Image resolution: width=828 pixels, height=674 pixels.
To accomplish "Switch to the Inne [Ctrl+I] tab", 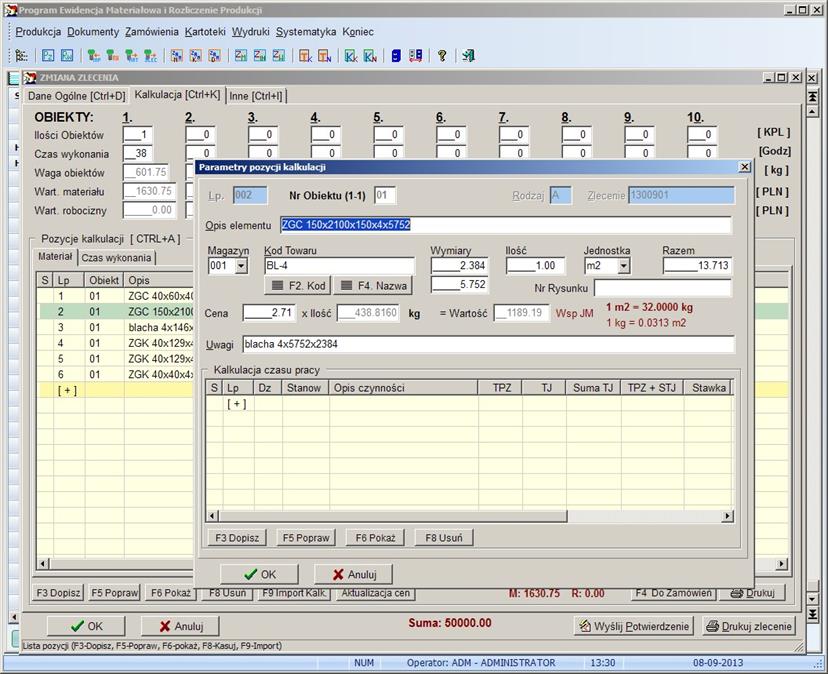I will click(256, 96).
